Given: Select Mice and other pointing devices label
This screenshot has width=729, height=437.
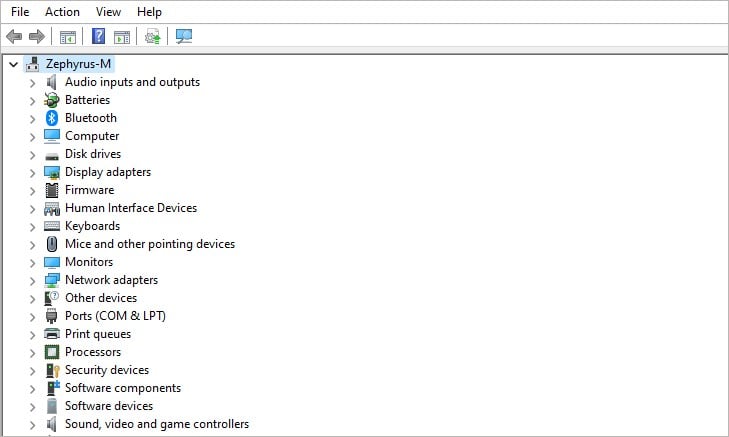Looking at the screenshot, I should click(150, 244).
